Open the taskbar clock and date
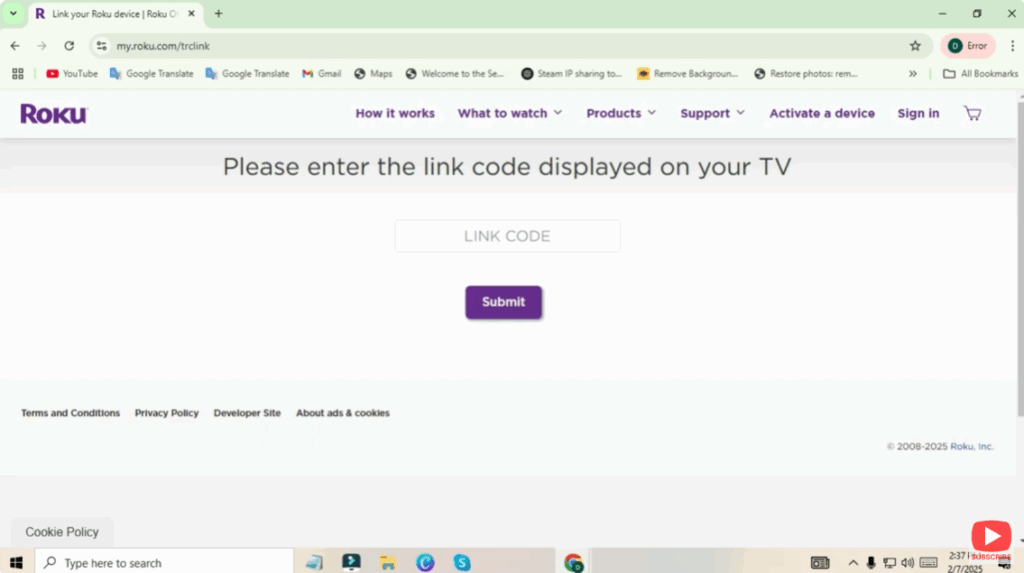Screen dimensions: 1024x573 pyautogui.click(x=965, y=563)
